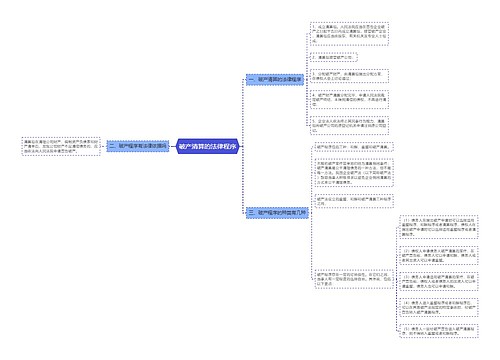Select the two-line third note of branch 三

[x=354, y=201]
